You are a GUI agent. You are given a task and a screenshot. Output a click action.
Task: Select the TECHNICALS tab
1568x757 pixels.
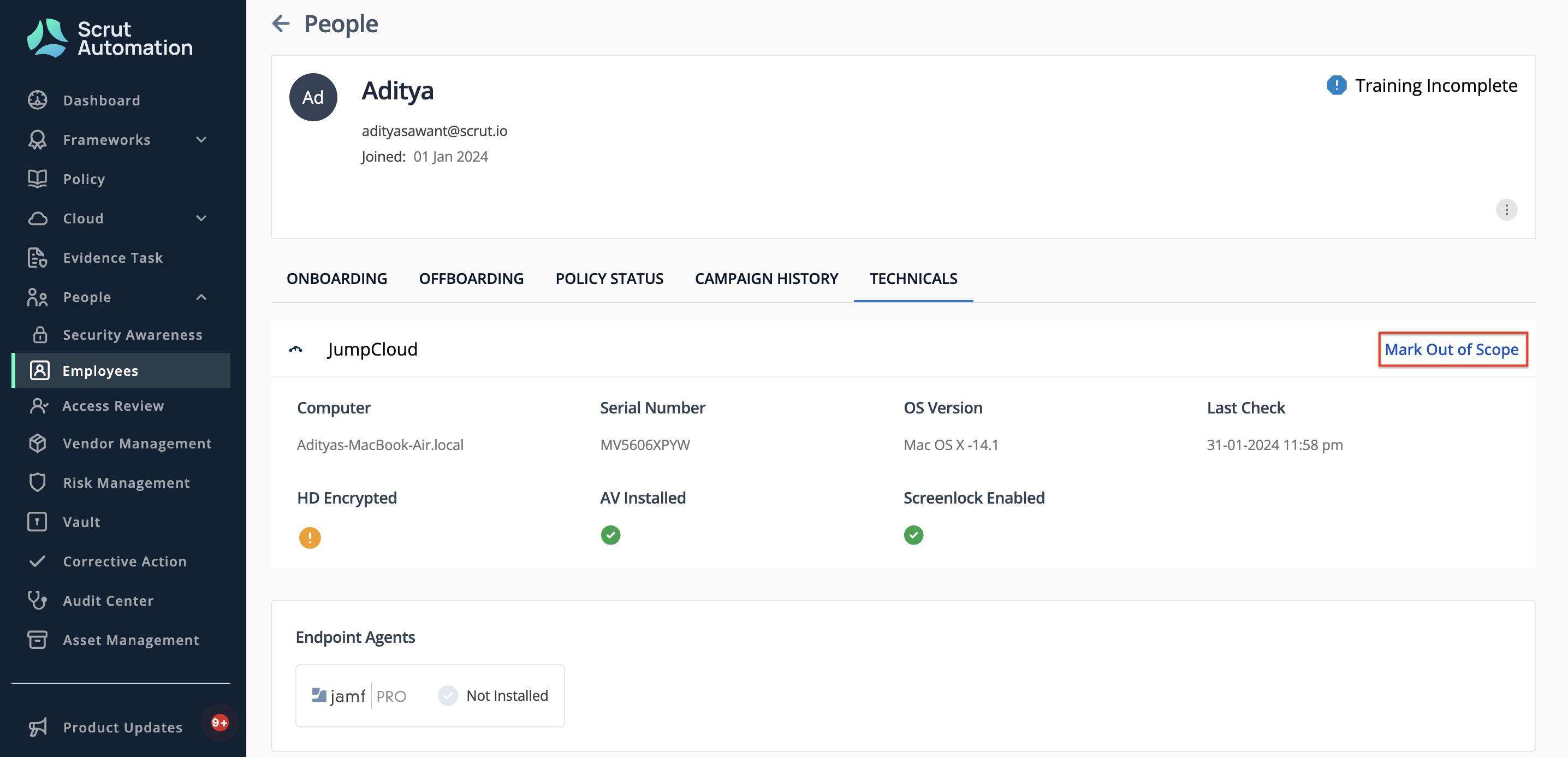913,279
